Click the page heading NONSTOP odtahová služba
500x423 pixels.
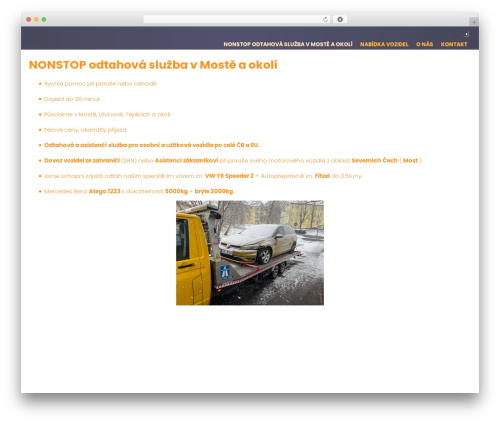point(153,65)
